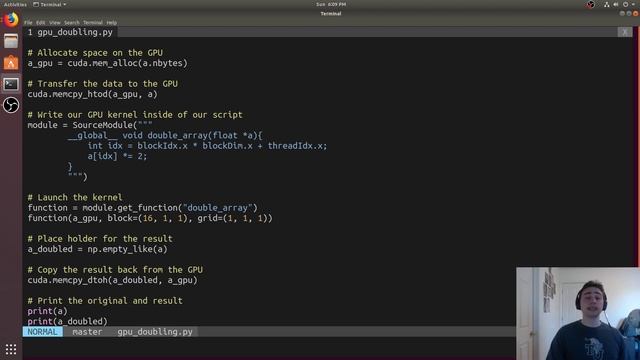Open the power system menu icon

click(x=625, y=4)
